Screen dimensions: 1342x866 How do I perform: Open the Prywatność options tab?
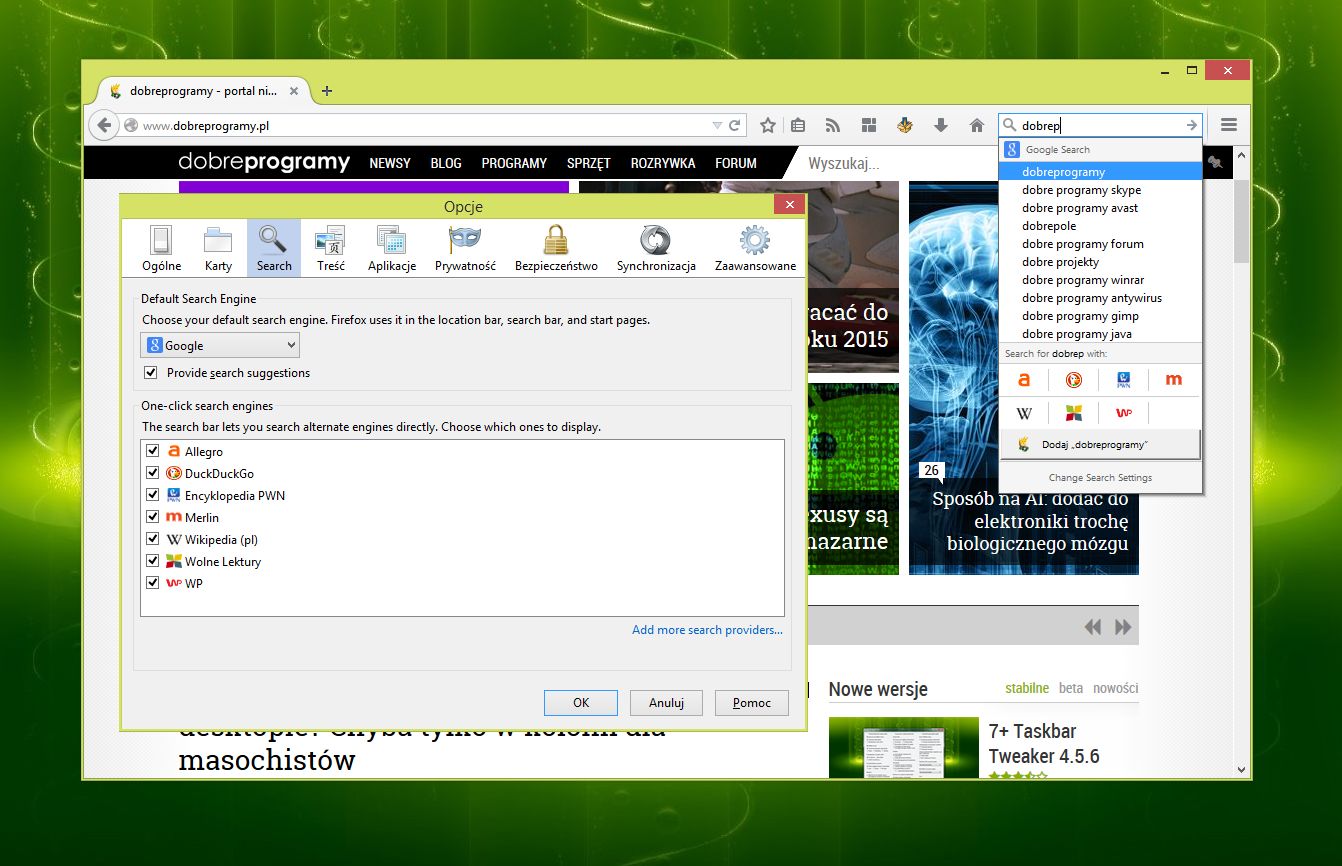coord(465,248)
